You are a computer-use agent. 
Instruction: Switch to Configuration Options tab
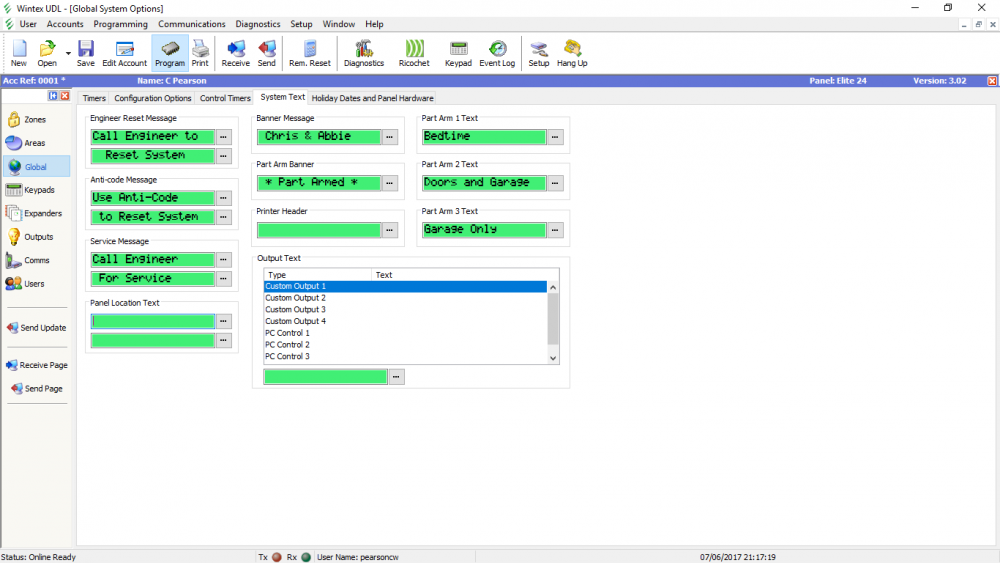coord(152,98)
